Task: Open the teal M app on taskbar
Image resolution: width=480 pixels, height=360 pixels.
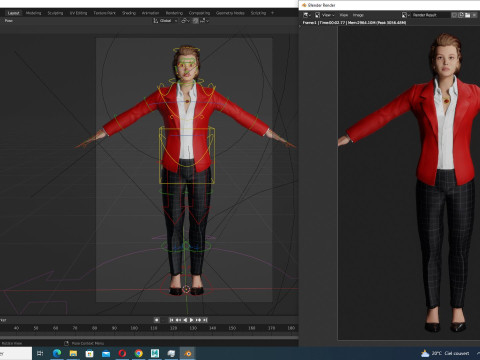Action: tap(155, 353)
